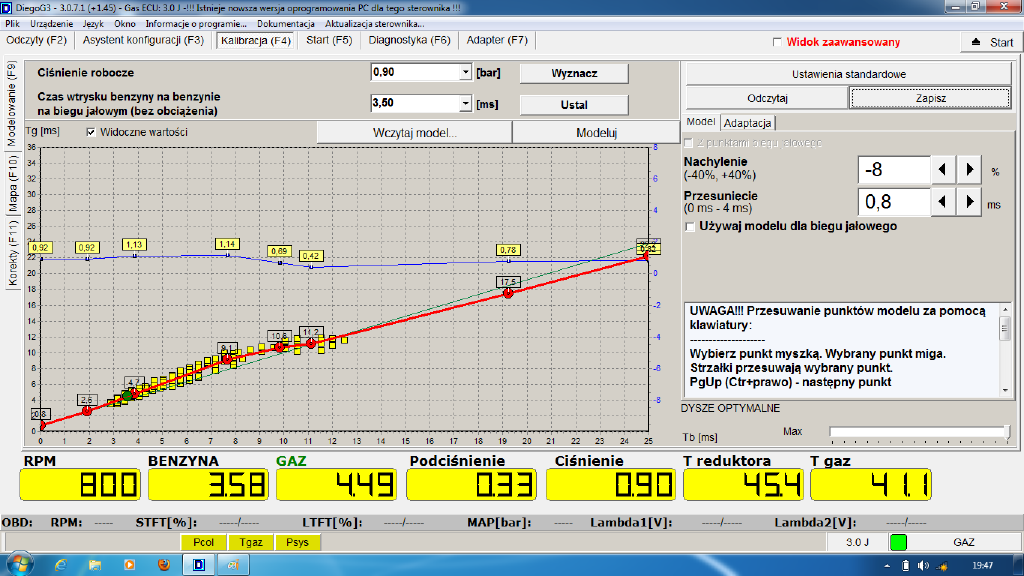Click the Przesunięcie 0,8 value field
This screenshot has width=1024, height=576.
coord(893,202)
